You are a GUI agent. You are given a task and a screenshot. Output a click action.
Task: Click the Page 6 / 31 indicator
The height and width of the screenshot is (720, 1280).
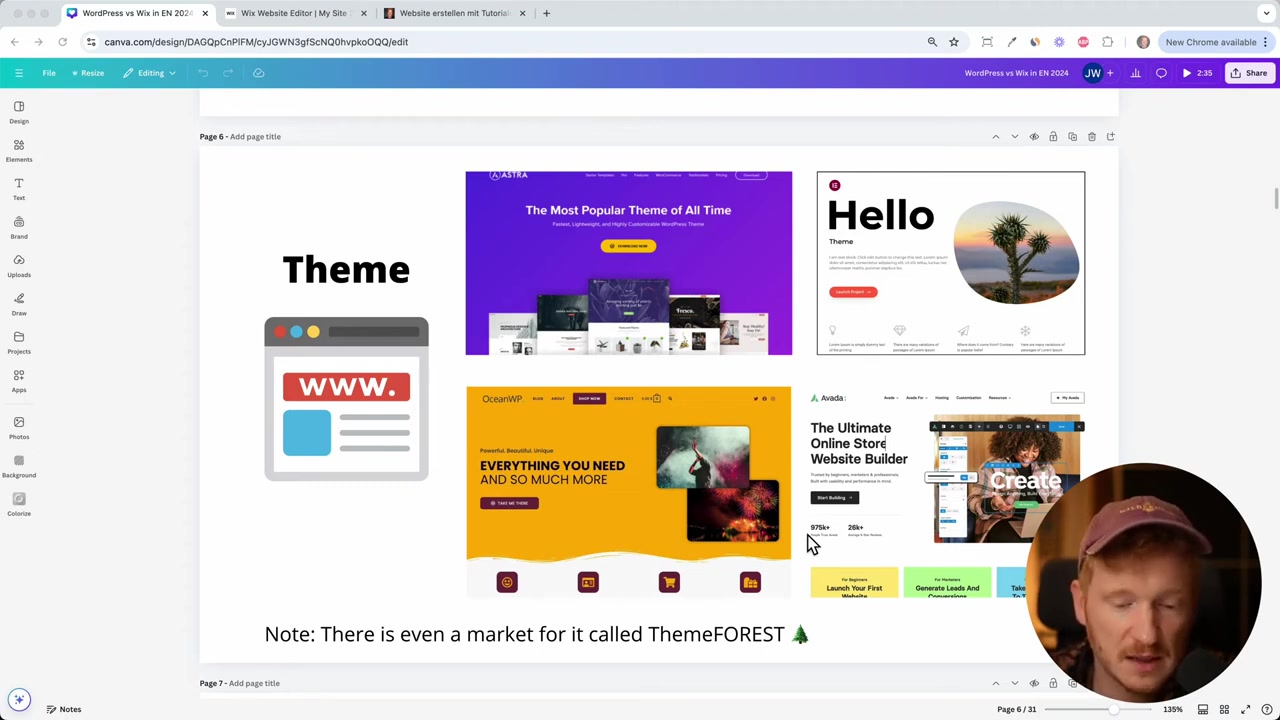point(1016,709)
